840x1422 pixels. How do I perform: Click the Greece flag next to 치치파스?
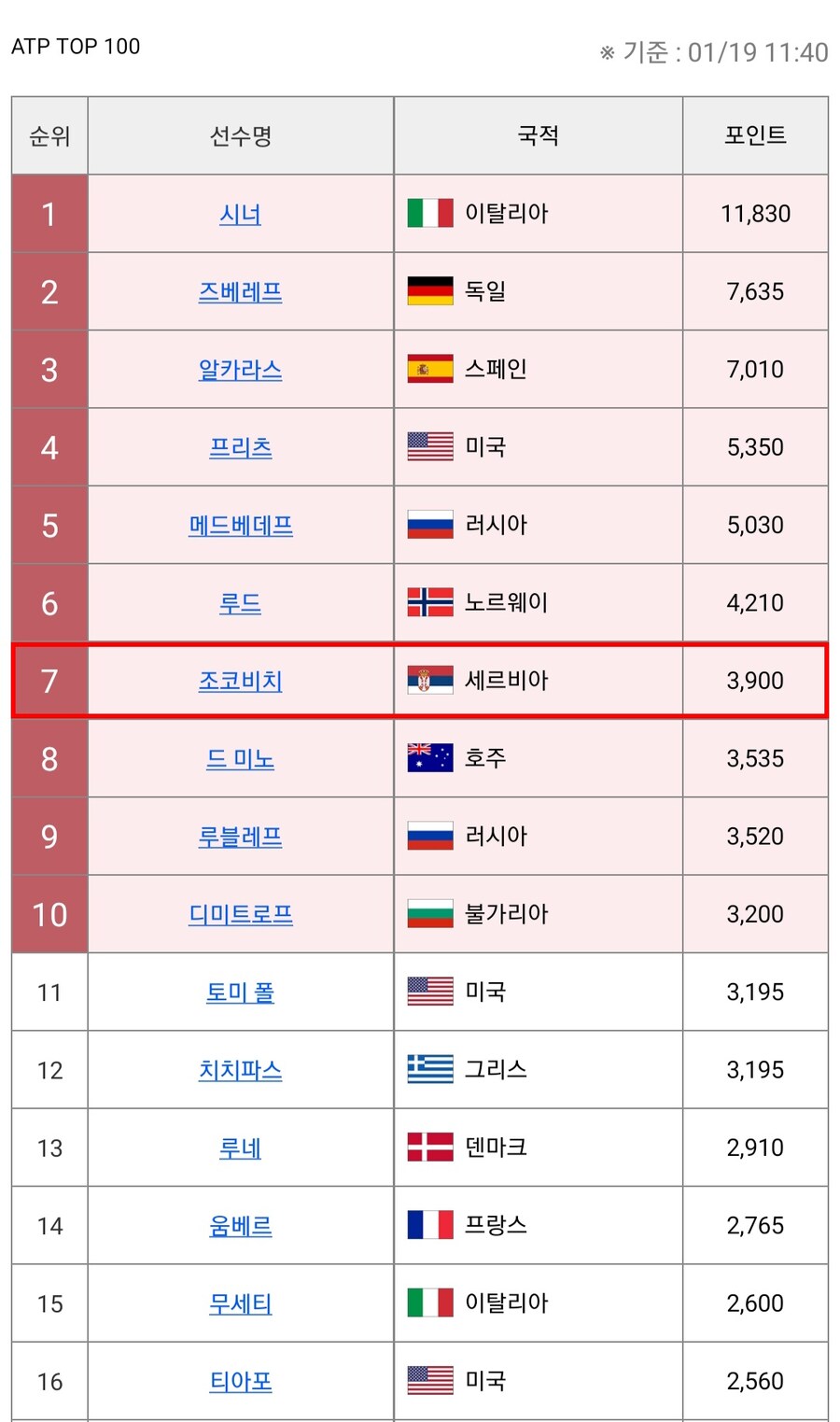coord(428,1070)
